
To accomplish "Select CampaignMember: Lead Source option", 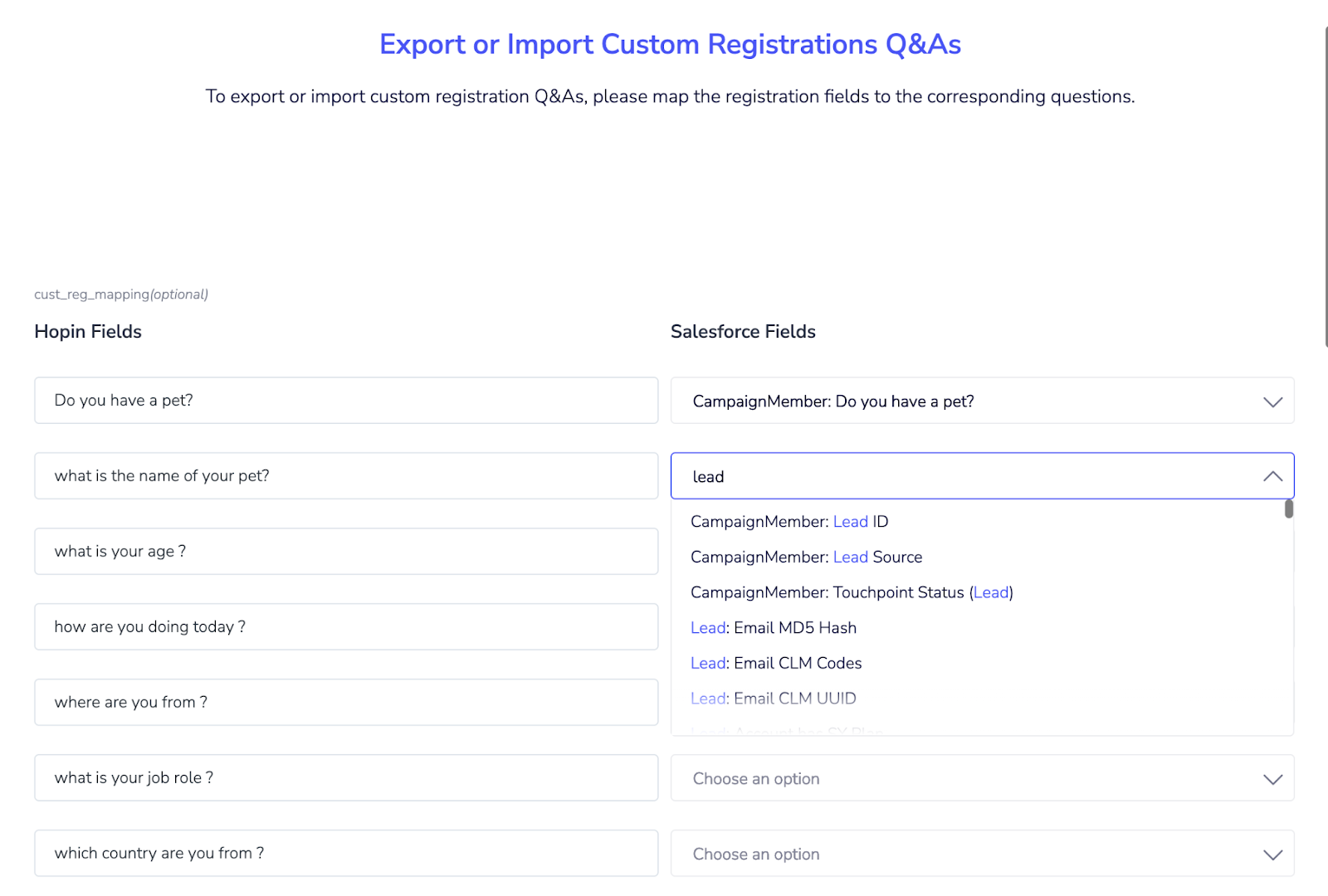I will pos(806,558).
